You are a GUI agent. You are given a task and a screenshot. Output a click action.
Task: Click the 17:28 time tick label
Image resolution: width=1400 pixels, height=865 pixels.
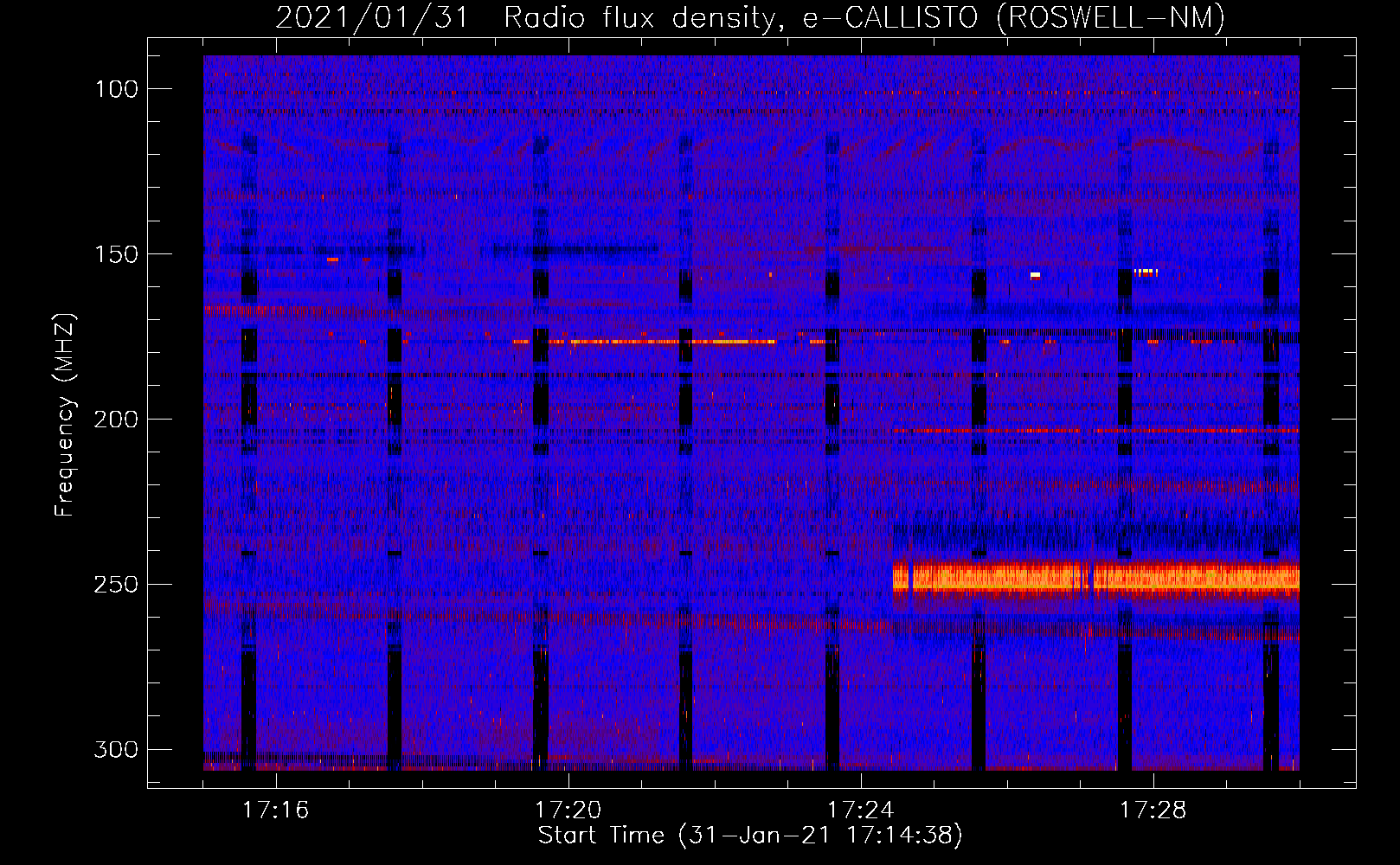coord(1153,811)
